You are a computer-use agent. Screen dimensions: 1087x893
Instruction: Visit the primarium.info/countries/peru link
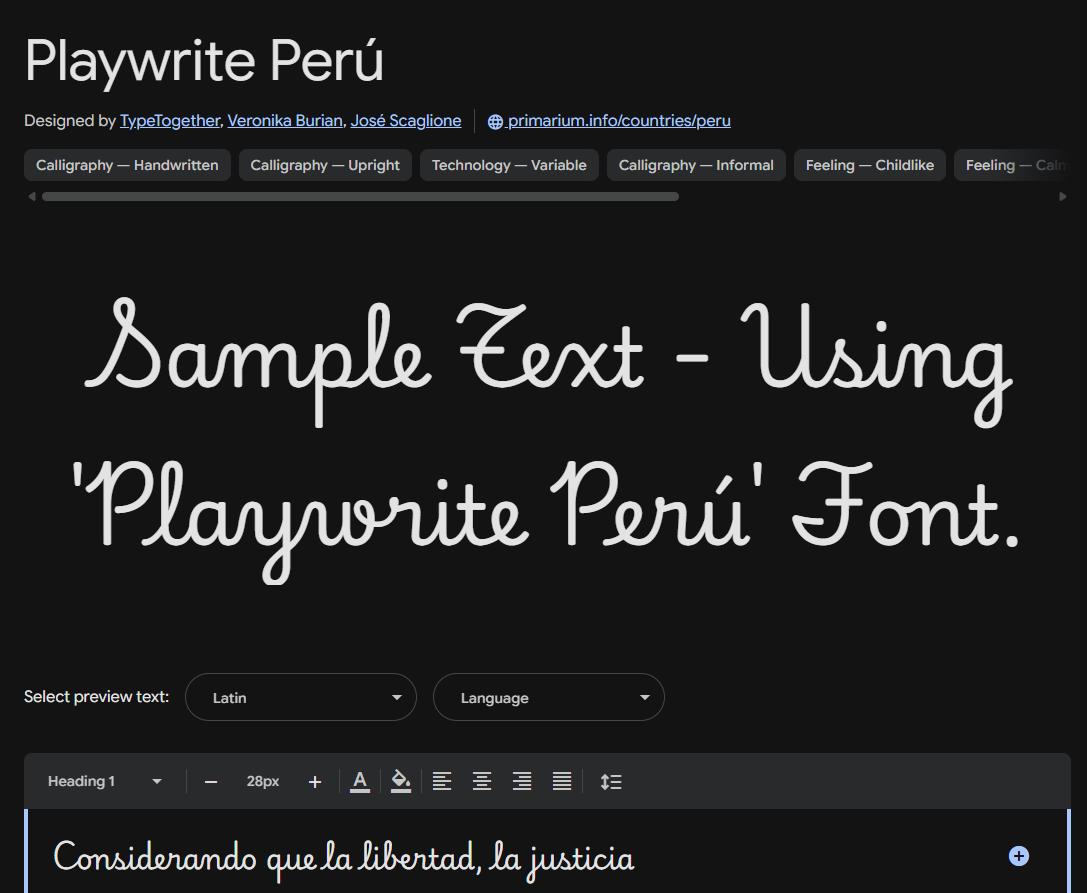(618, 121)
